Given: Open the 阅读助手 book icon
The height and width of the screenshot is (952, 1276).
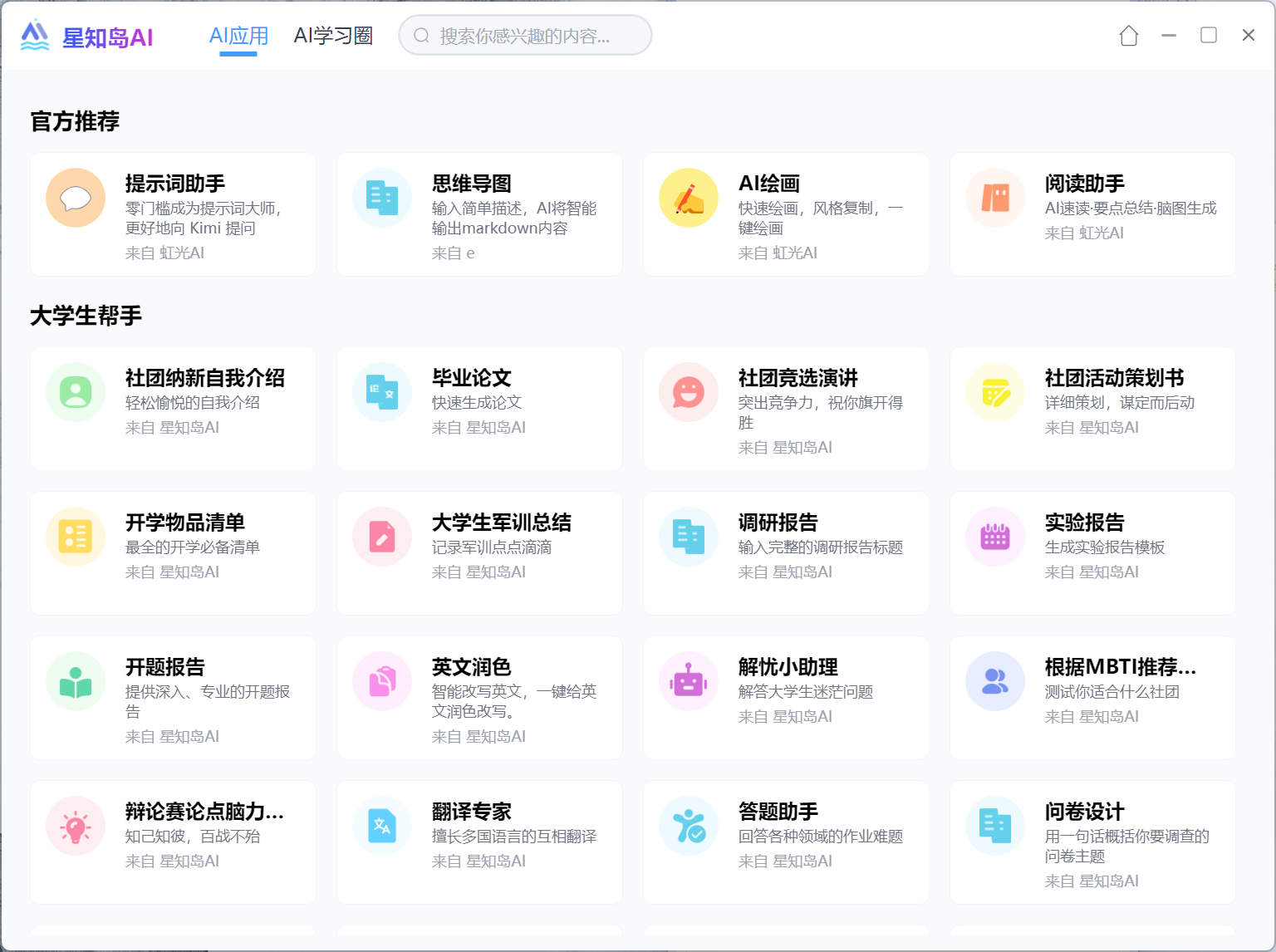Looking at the screenshot, I should [994, 198].
